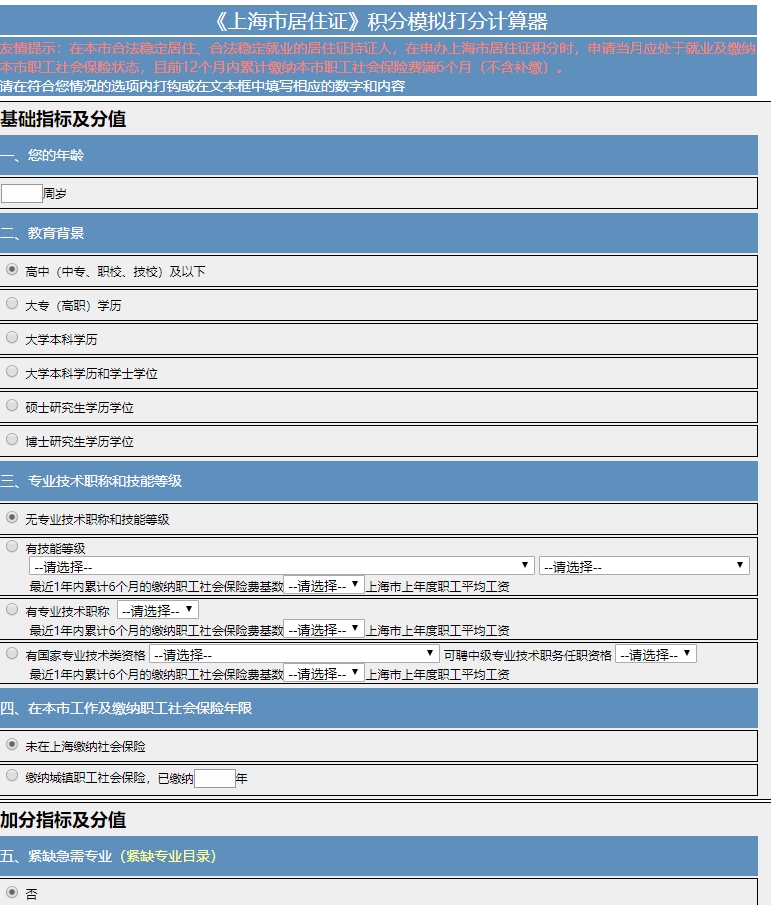Select 大专（高职）学历 radio button
The image size is (771, 905).
(12, 304)
